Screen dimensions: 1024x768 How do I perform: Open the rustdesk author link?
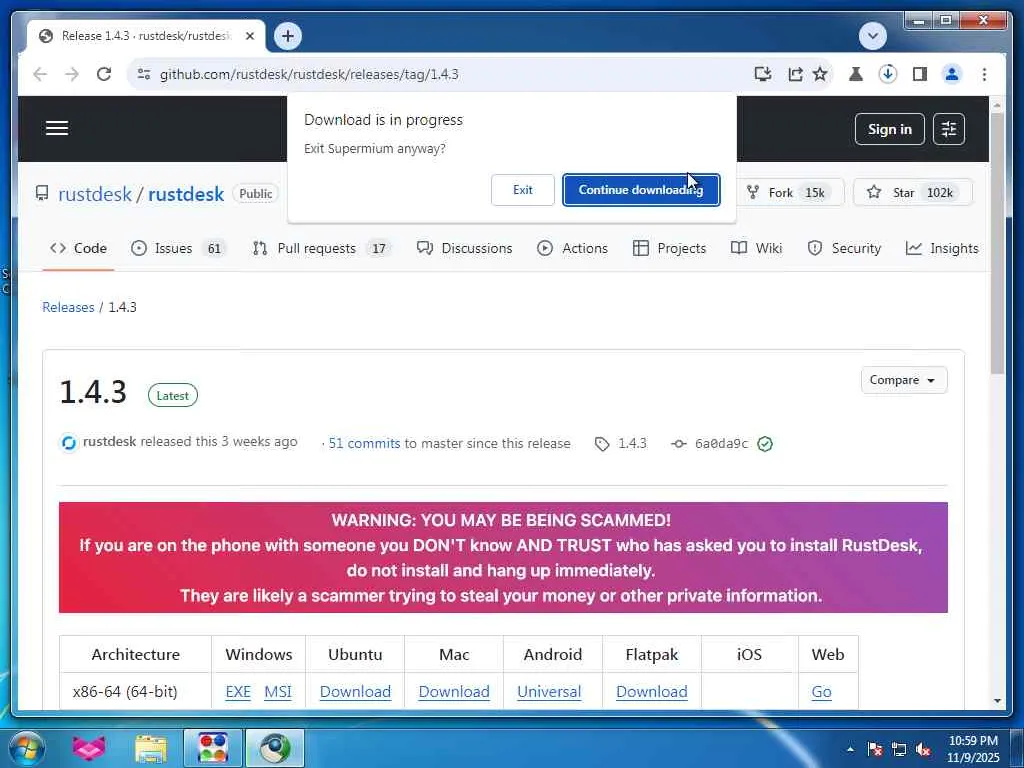point(109,442)
